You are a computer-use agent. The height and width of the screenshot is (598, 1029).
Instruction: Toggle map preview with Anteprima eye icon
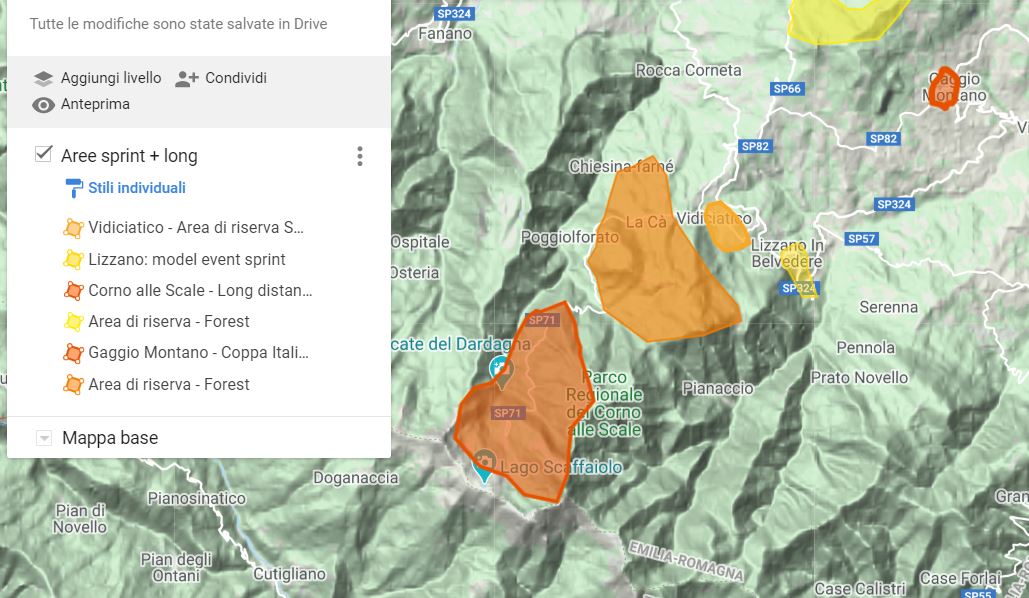pos(43,104)
